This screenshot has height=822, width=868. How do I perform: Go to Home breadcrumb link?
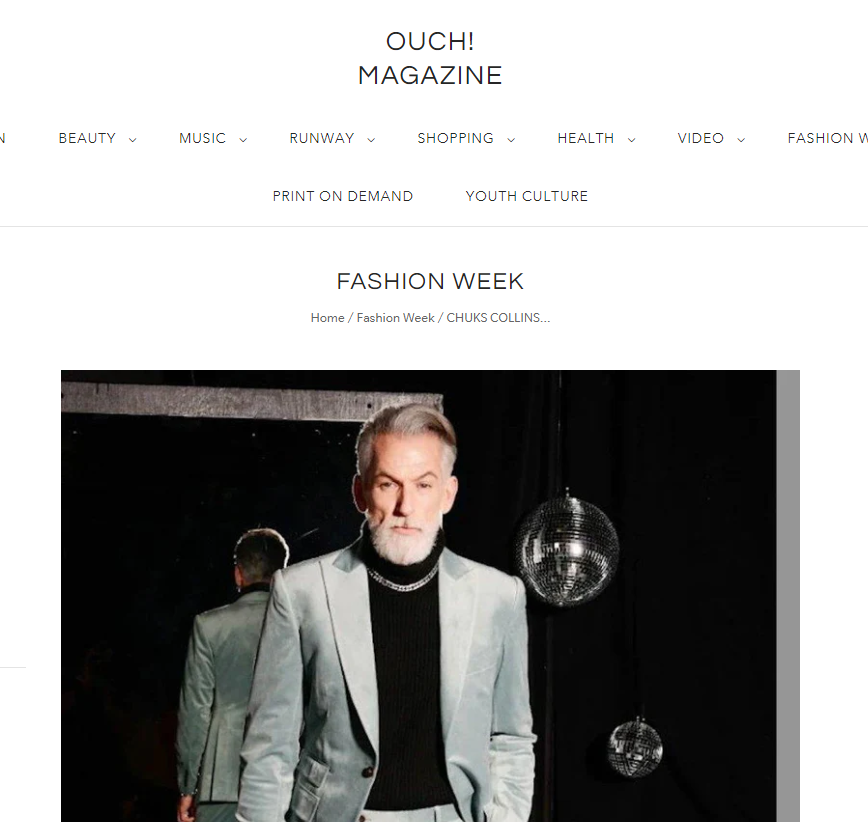coord(327,318)
